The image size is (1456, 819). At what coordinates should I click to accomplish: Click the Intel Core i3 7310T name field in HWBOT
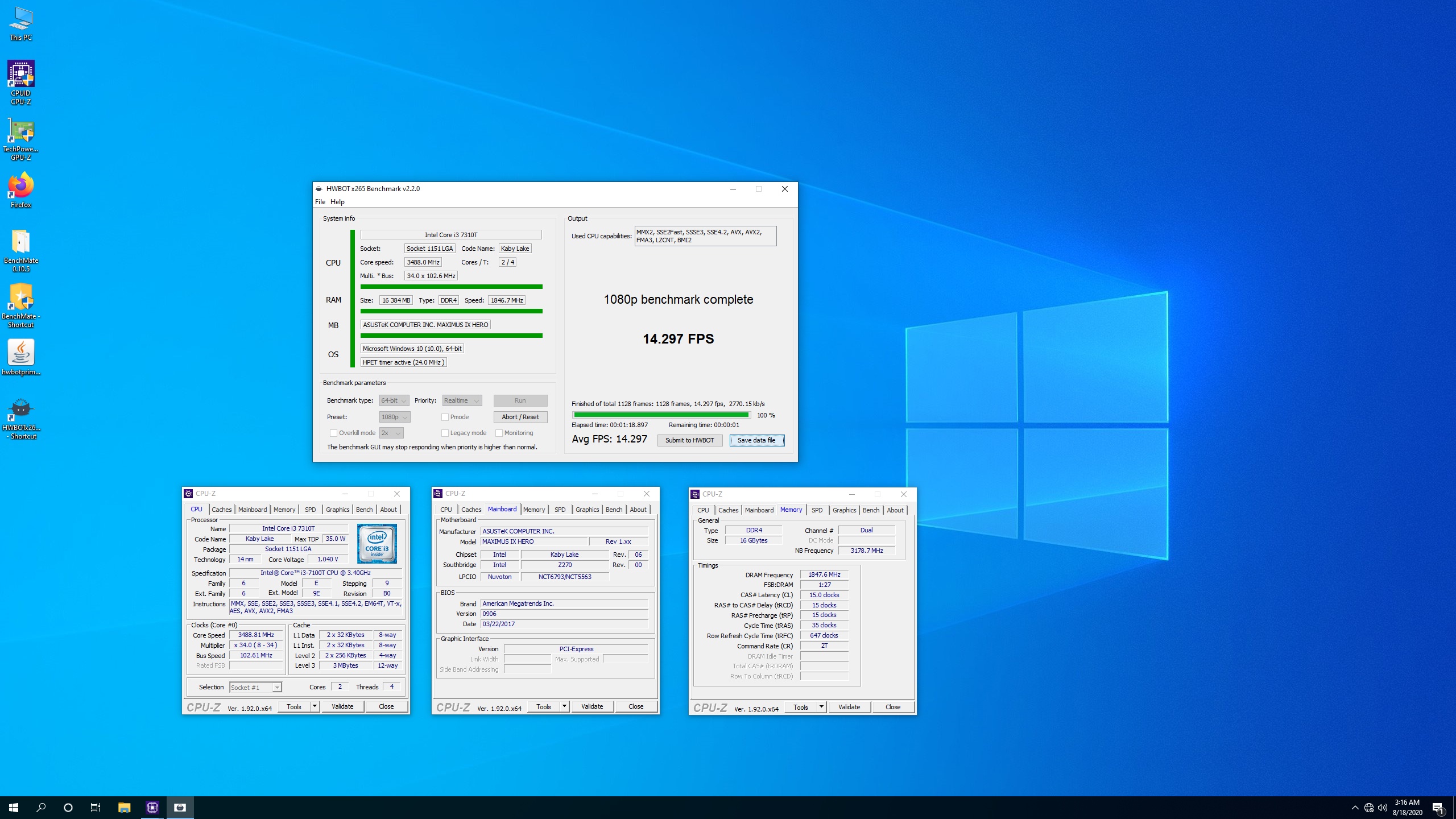coord(451,235)
